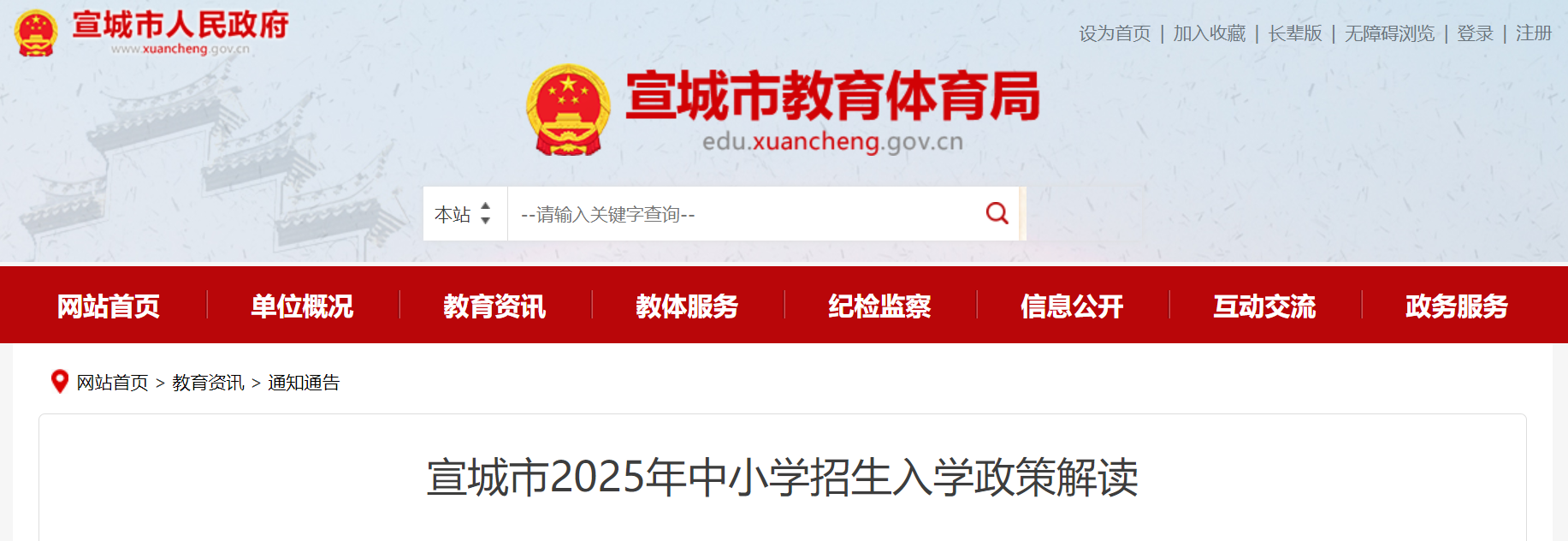Click the 通知通告 breadcrumb link

pos(304,383)
